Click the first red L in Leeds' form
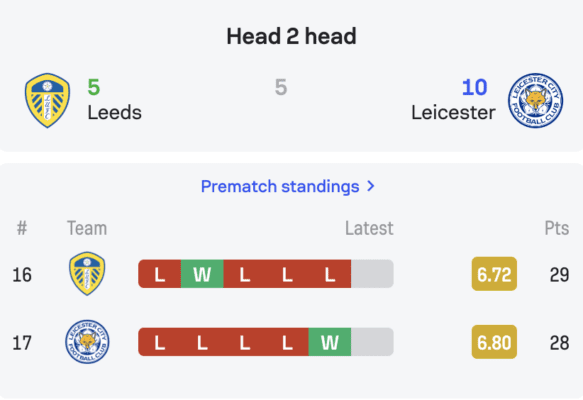Viewport: 583px width, 400px height. coord(160,274)
